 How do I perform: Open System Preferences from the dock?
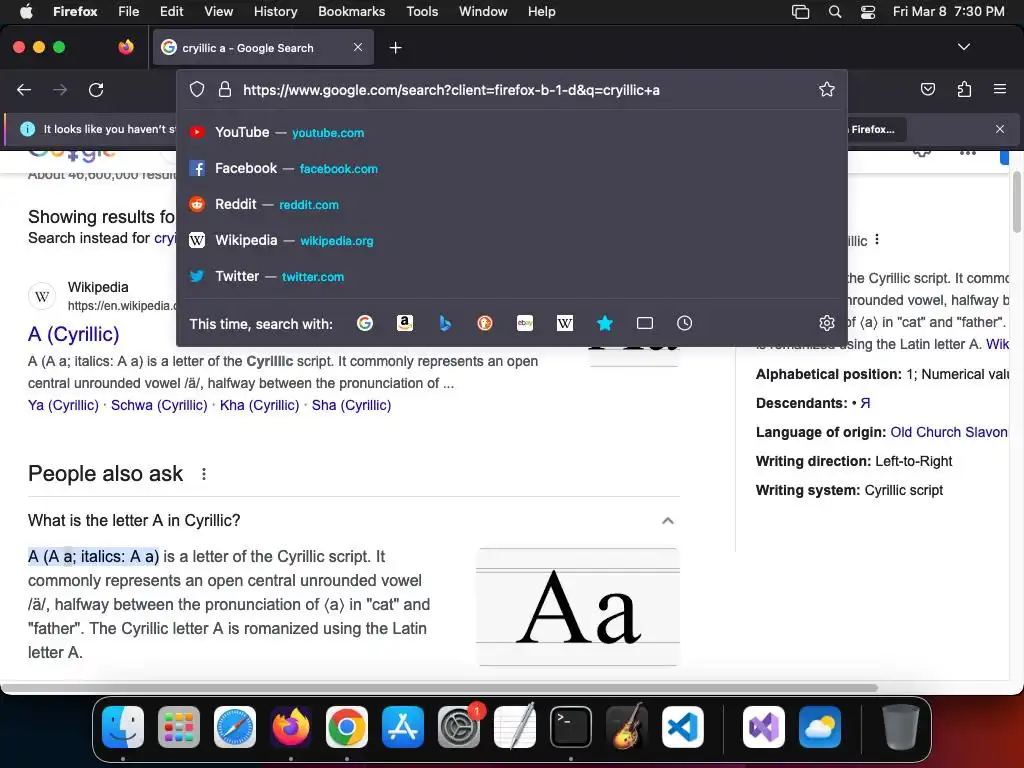tap(459, 727)
